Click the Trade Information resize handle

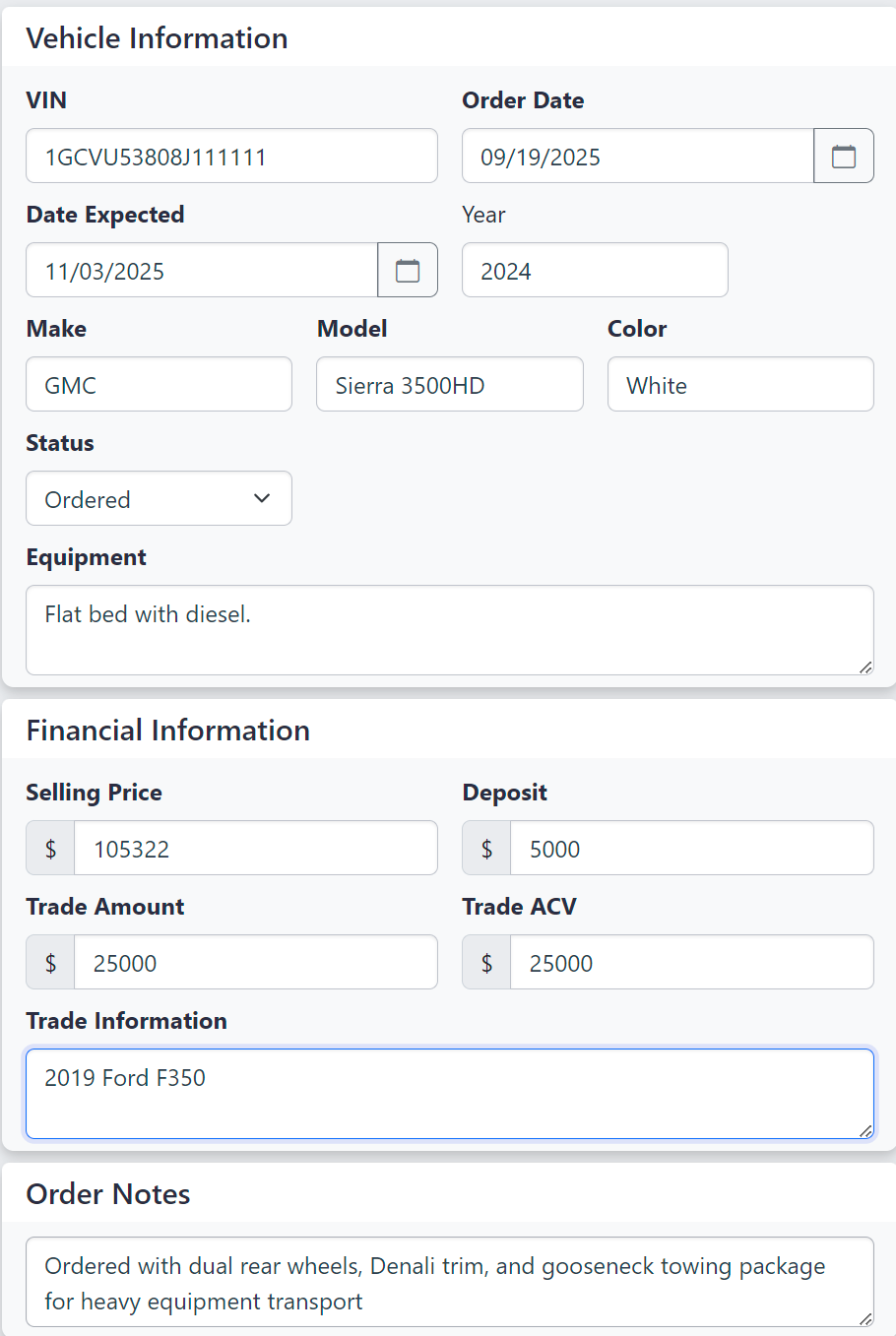coord(865,1131)
